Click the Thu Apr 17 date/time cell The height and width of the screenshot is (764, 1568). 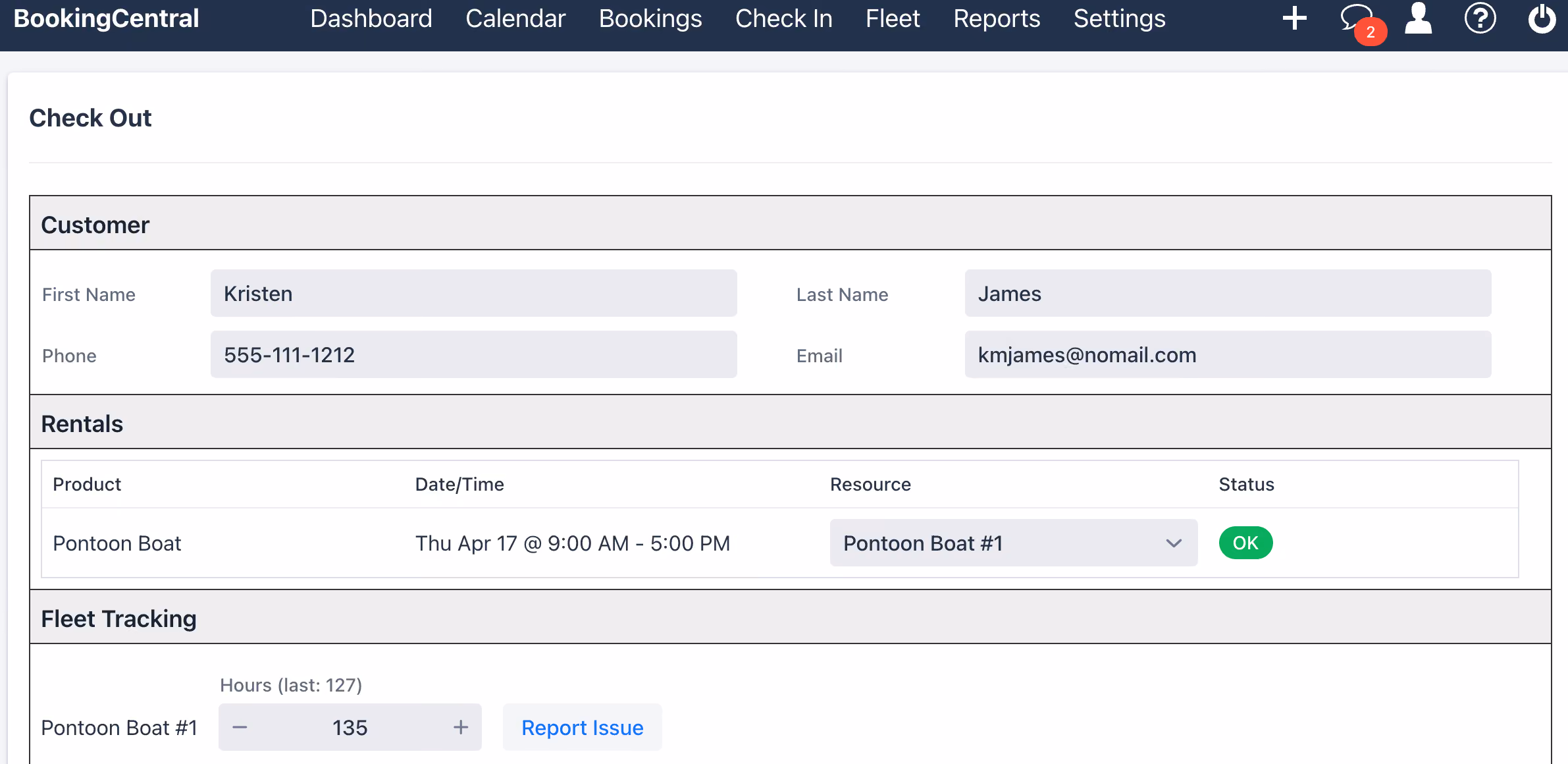[573, 543]
